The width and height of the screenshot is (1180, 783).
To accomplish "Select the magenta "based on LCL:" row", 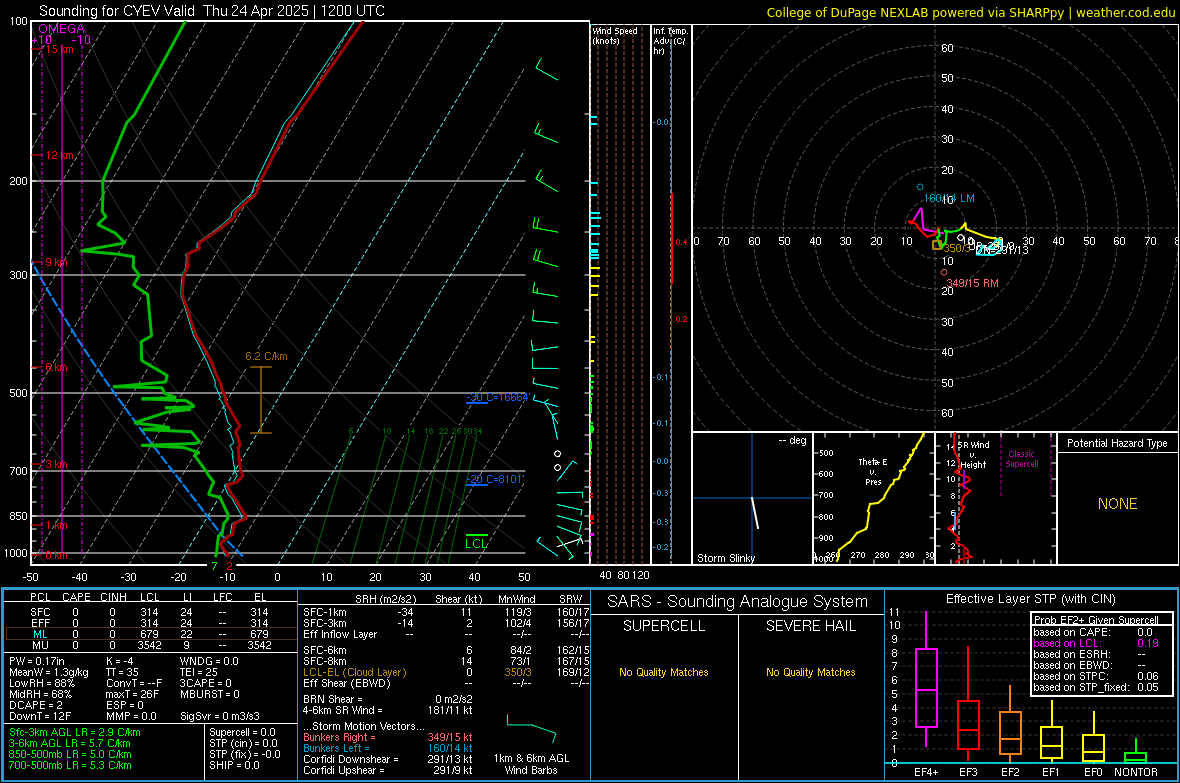I will 1096,643.
